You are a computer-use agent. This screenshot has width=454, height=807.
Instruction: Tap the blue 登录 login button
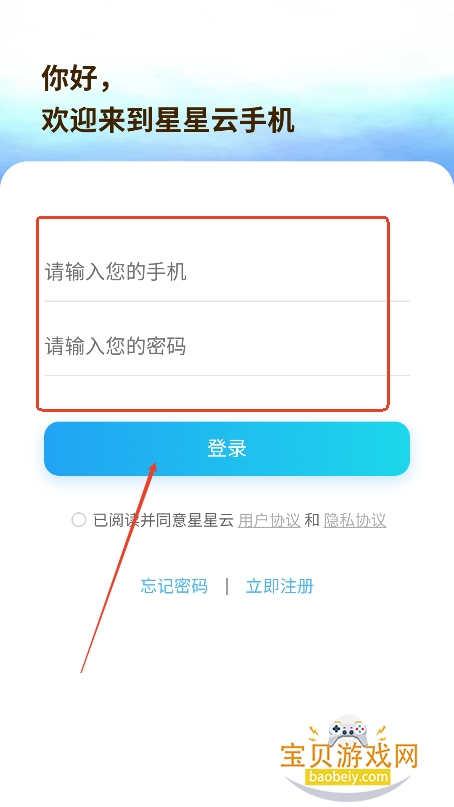(x=226, y=448)
